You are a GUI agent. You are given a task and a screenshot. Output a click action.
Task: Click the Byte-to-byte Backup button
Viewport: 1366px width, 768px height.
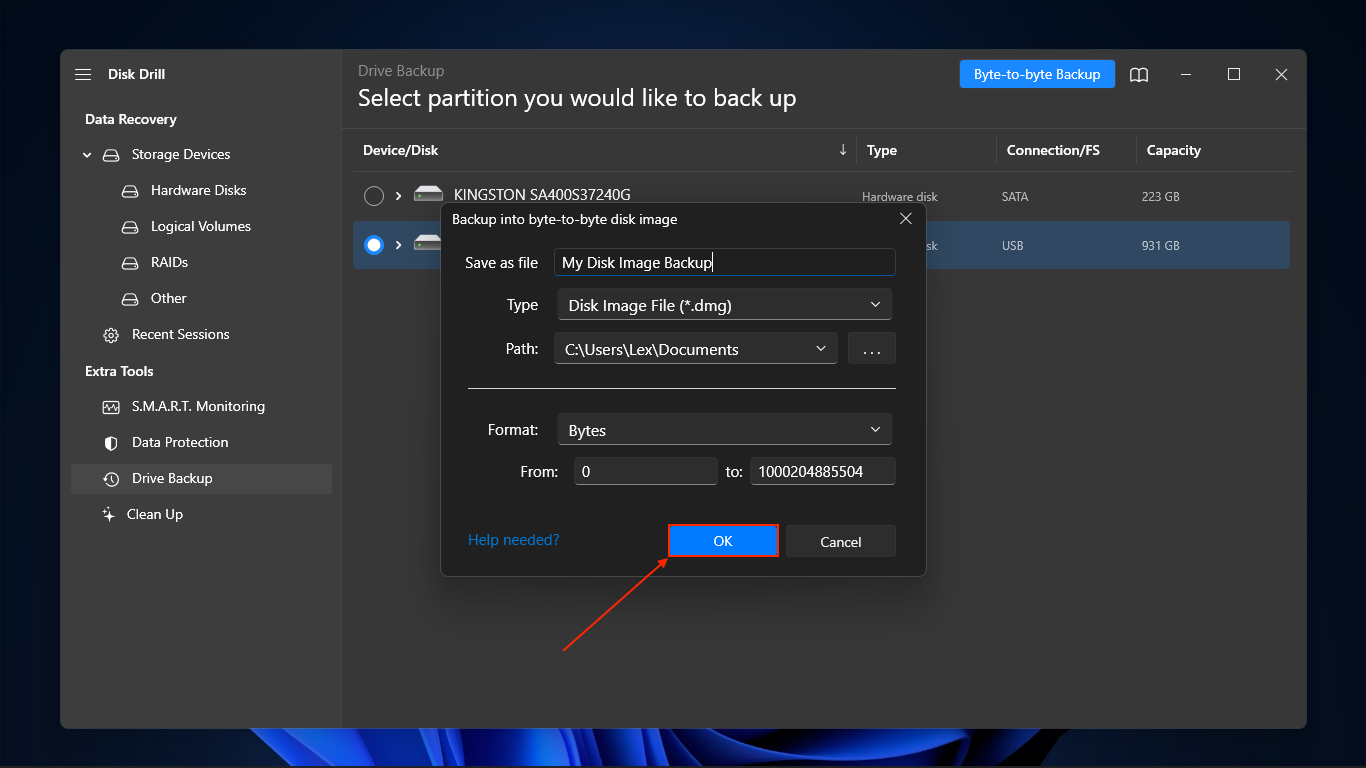point(1037,74)
